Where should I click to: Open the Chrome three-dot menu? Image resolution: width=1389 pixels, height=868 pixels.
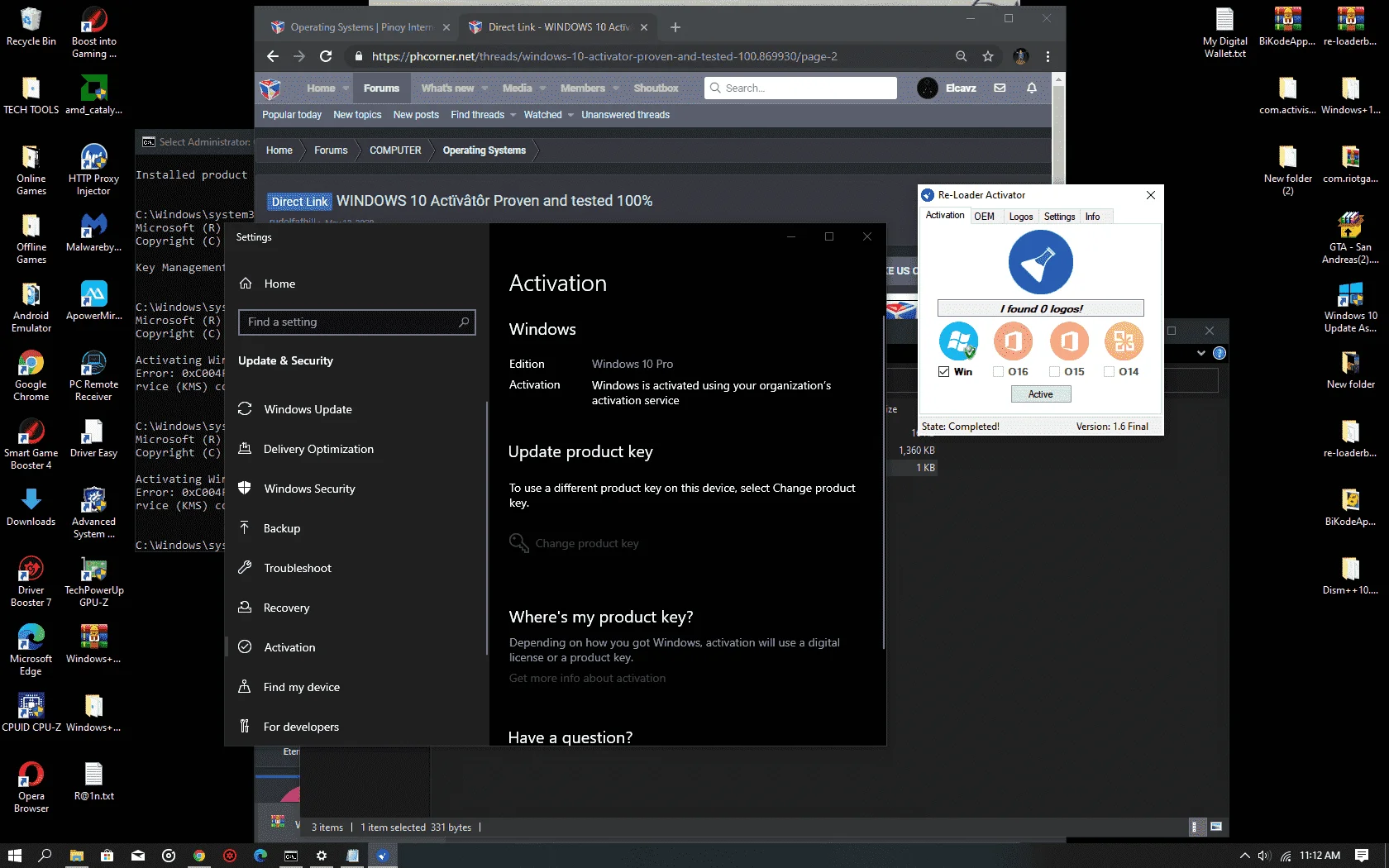click(1048, 56)
